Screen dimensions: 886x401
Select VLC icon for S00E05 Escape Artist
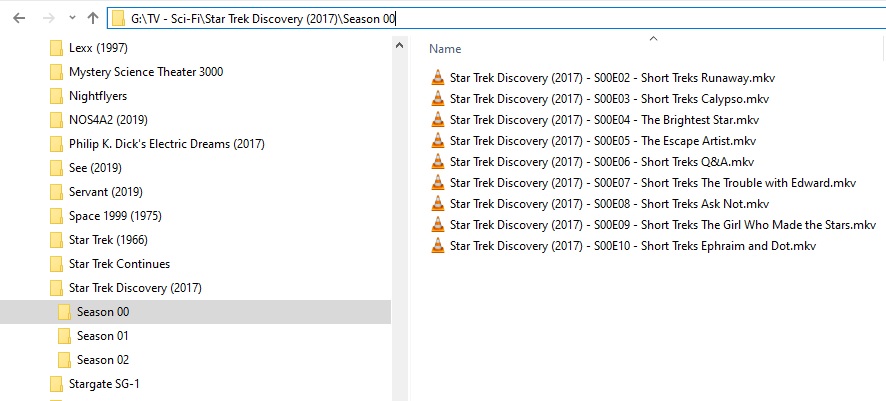(438, 141)
